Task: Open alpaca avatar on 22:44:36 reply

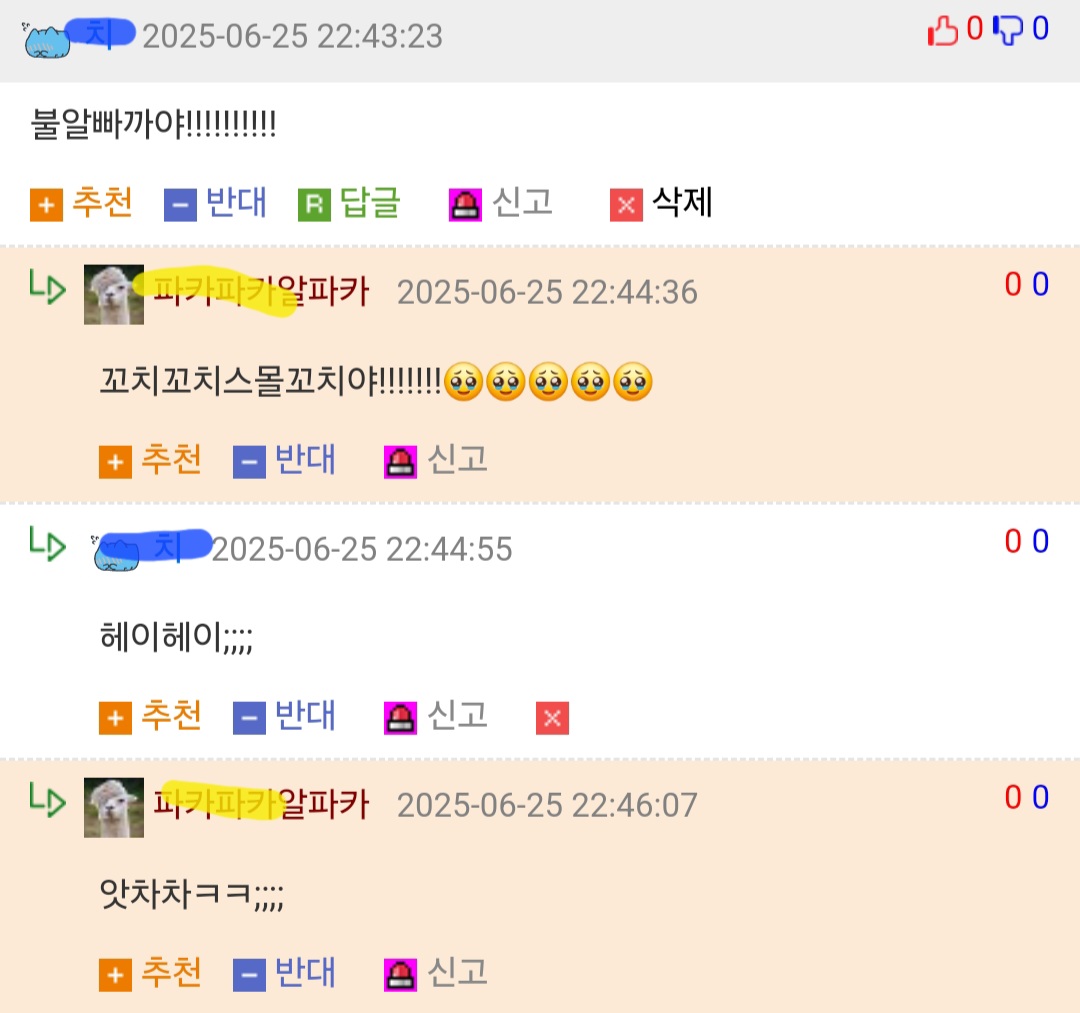Action: [114, 294]
